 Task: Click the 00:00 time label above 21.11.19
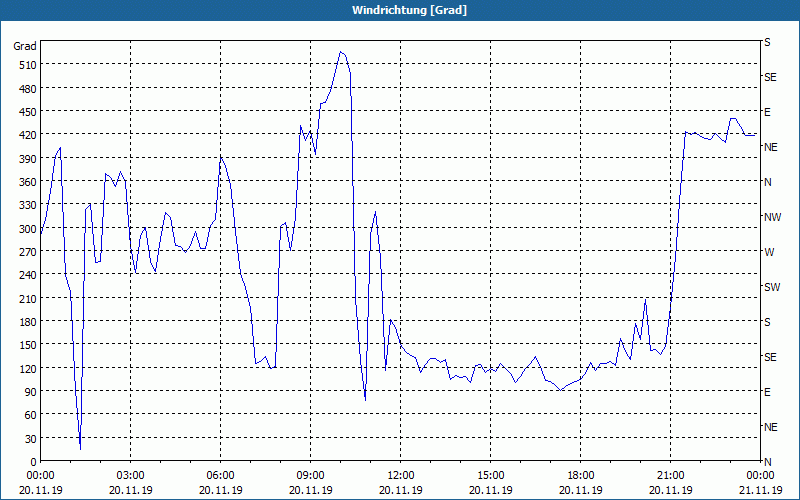tap(760, 476)
